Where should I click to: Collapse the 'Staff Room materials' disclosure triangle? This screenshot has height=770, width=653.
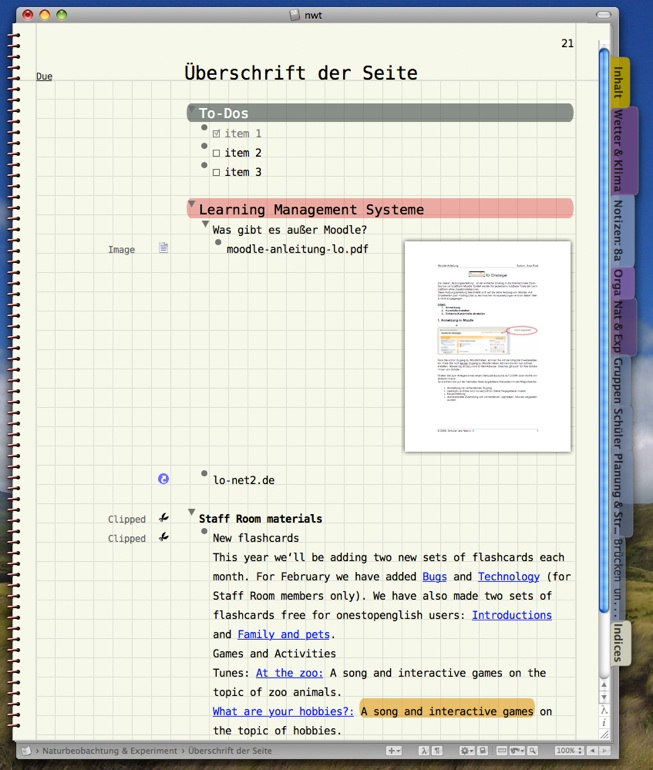[x=191, y=512]
